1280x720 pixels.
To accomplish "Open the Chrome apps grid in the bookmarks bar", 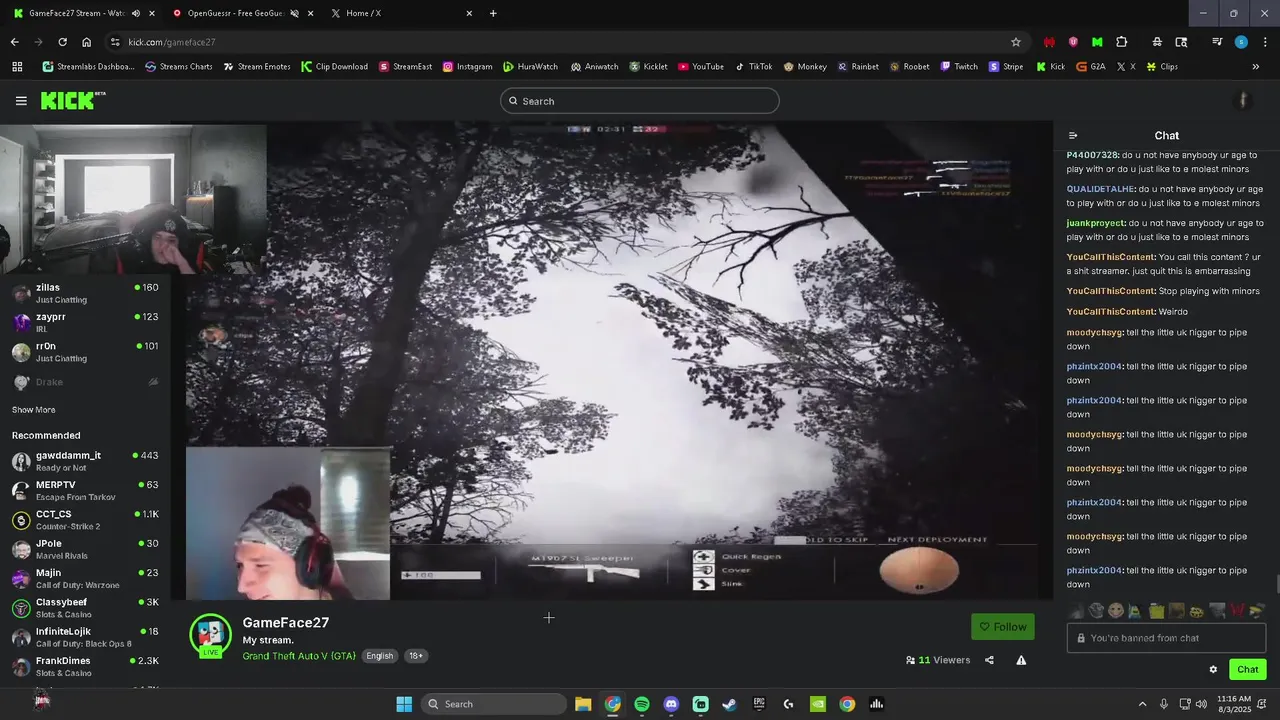I will [x=17, y=66].
